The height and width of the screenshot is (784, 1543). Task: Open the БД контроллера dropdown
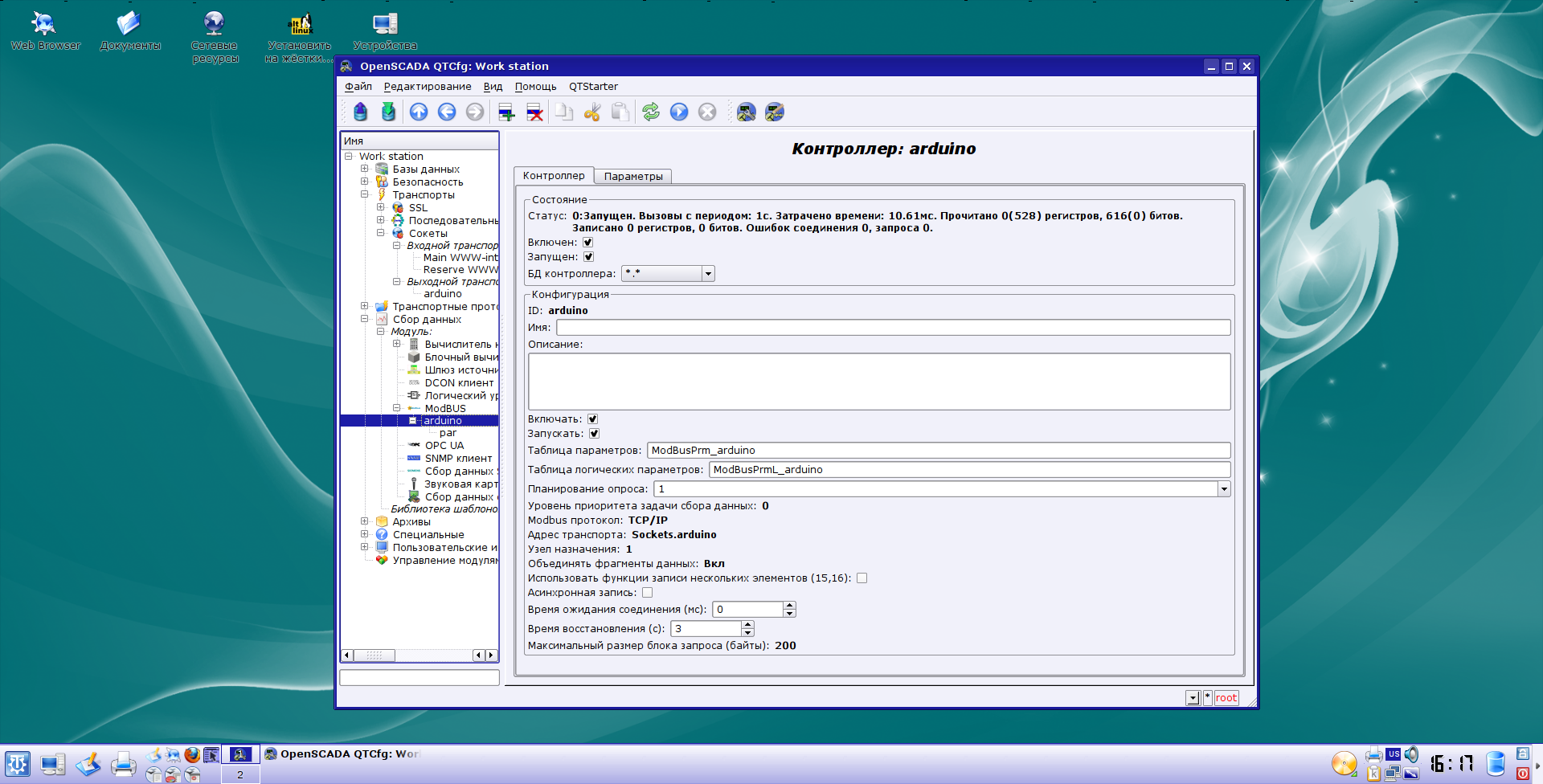tap(708, 274)
